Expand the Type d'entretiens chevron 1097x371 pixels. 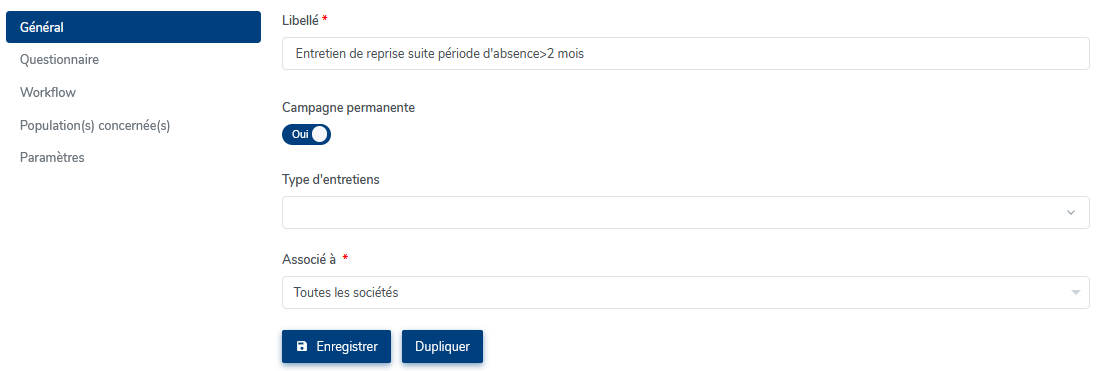pyautogui.click(x=1070, y=213)
